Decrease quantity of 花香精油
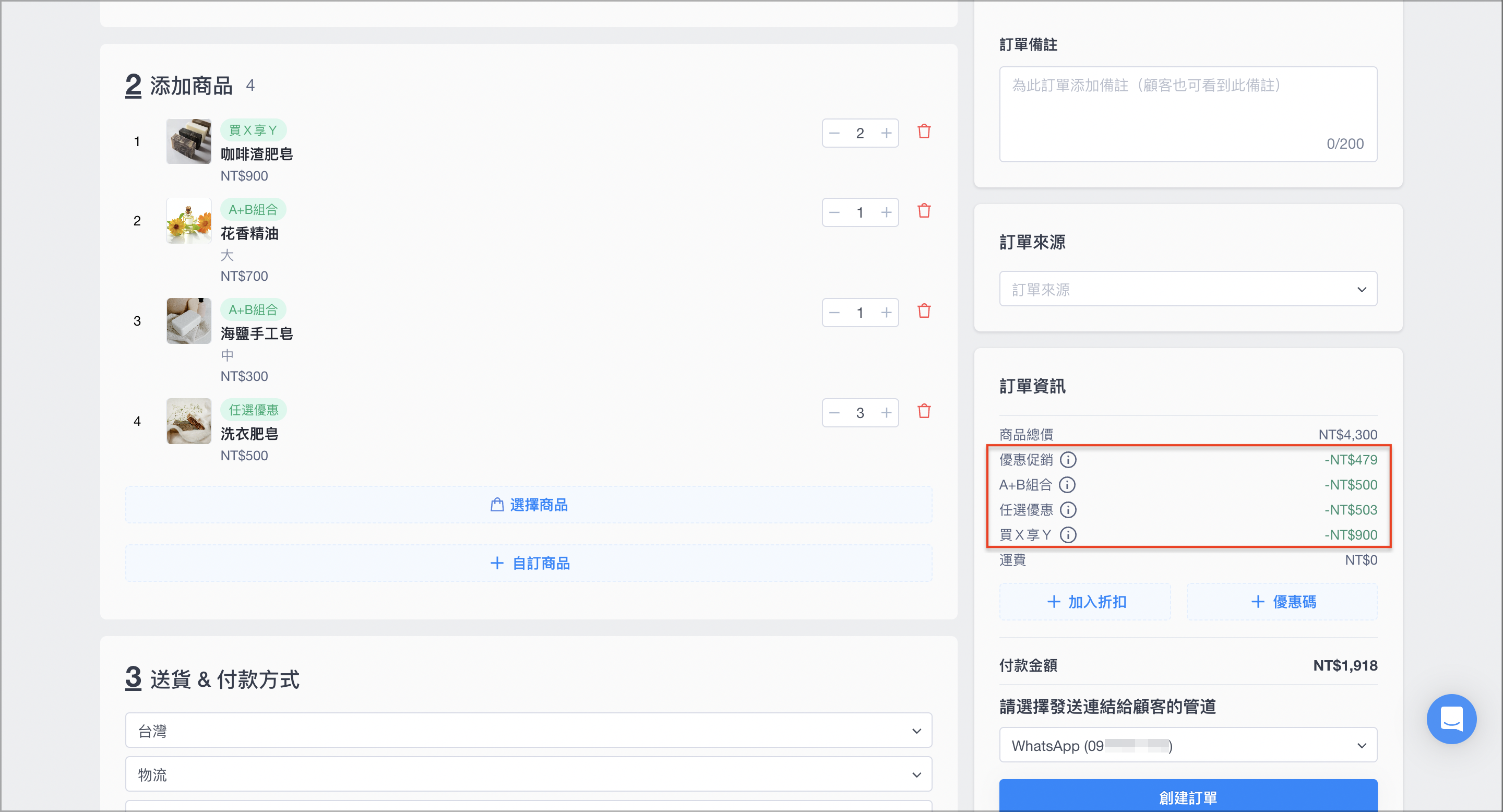This screenshot has height=812, width=1503. (834, 213)
